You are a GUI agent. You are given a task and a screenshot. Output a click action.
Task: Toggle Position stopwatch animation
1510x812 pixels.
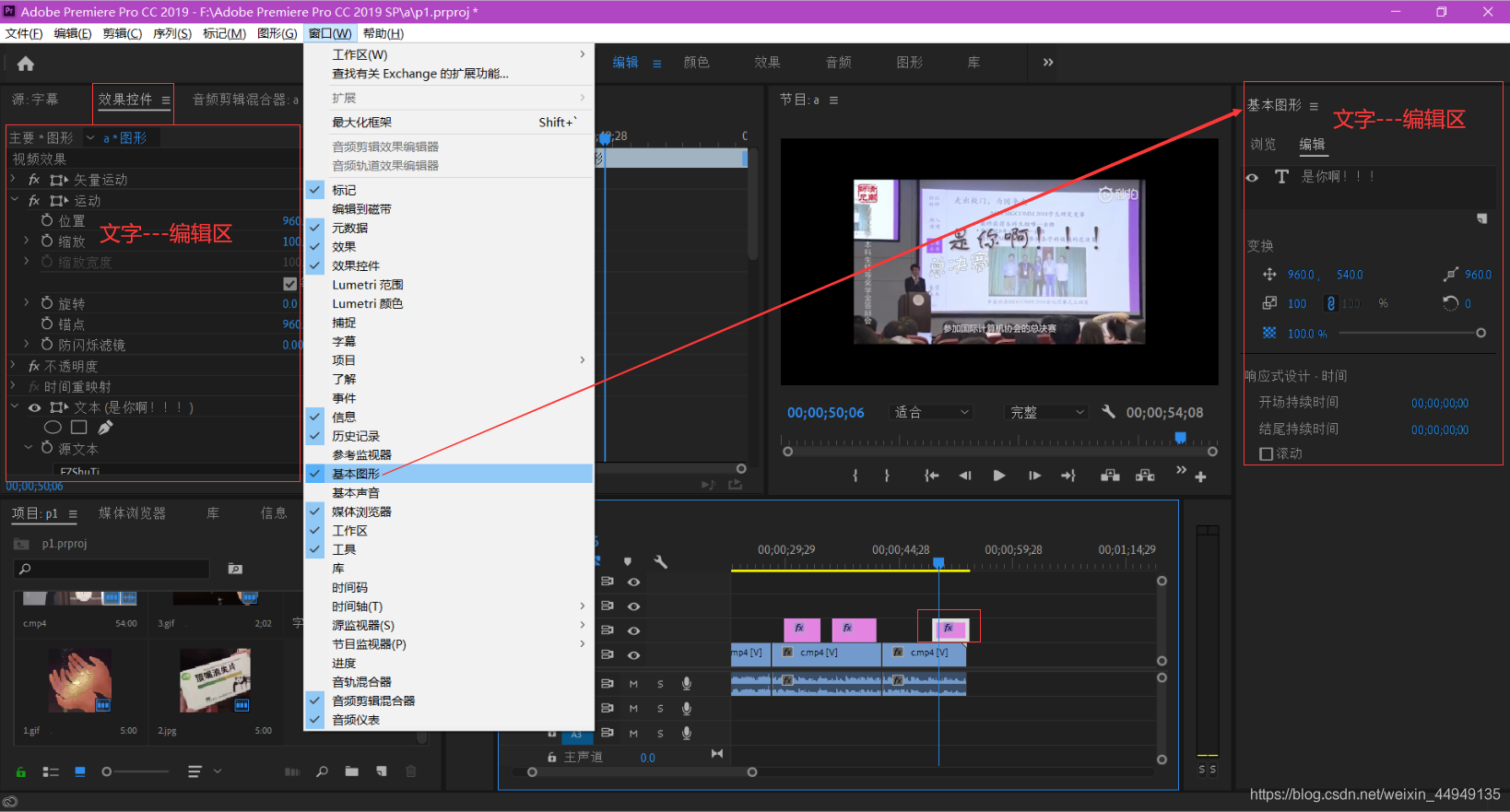pos(47,220)
